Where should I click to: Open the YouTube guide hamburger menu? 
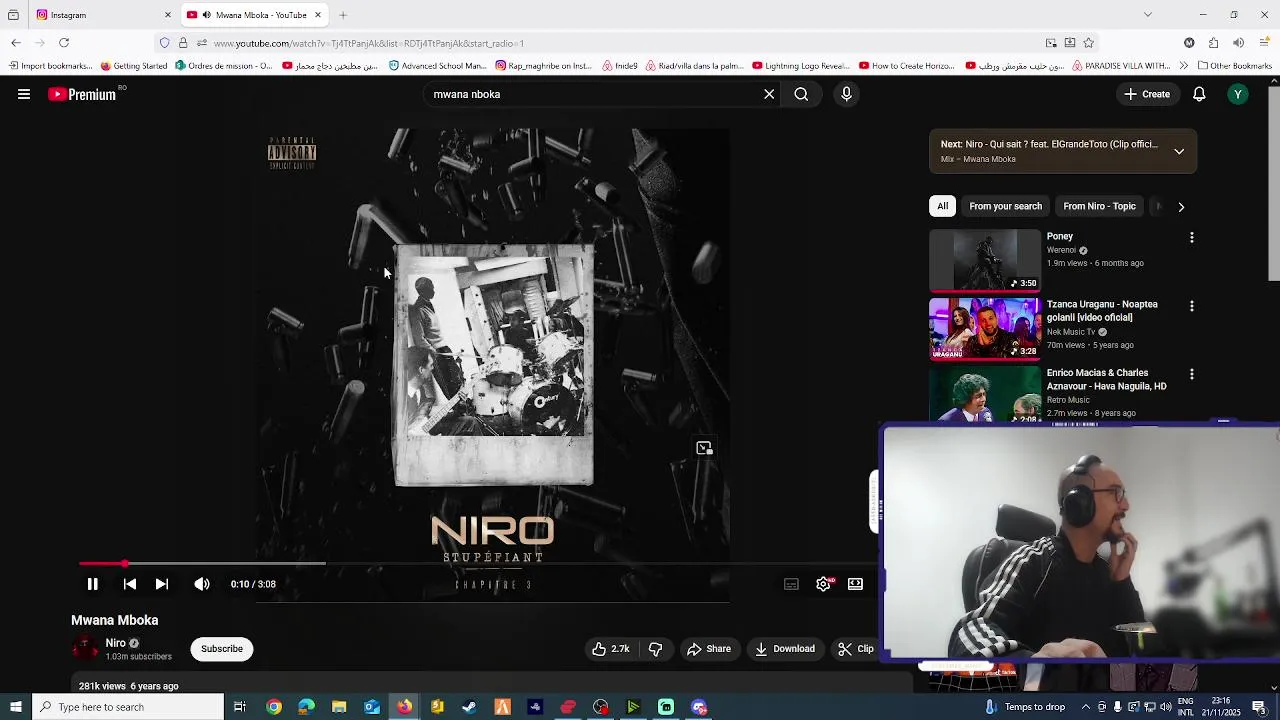click(x=24, y=94)
